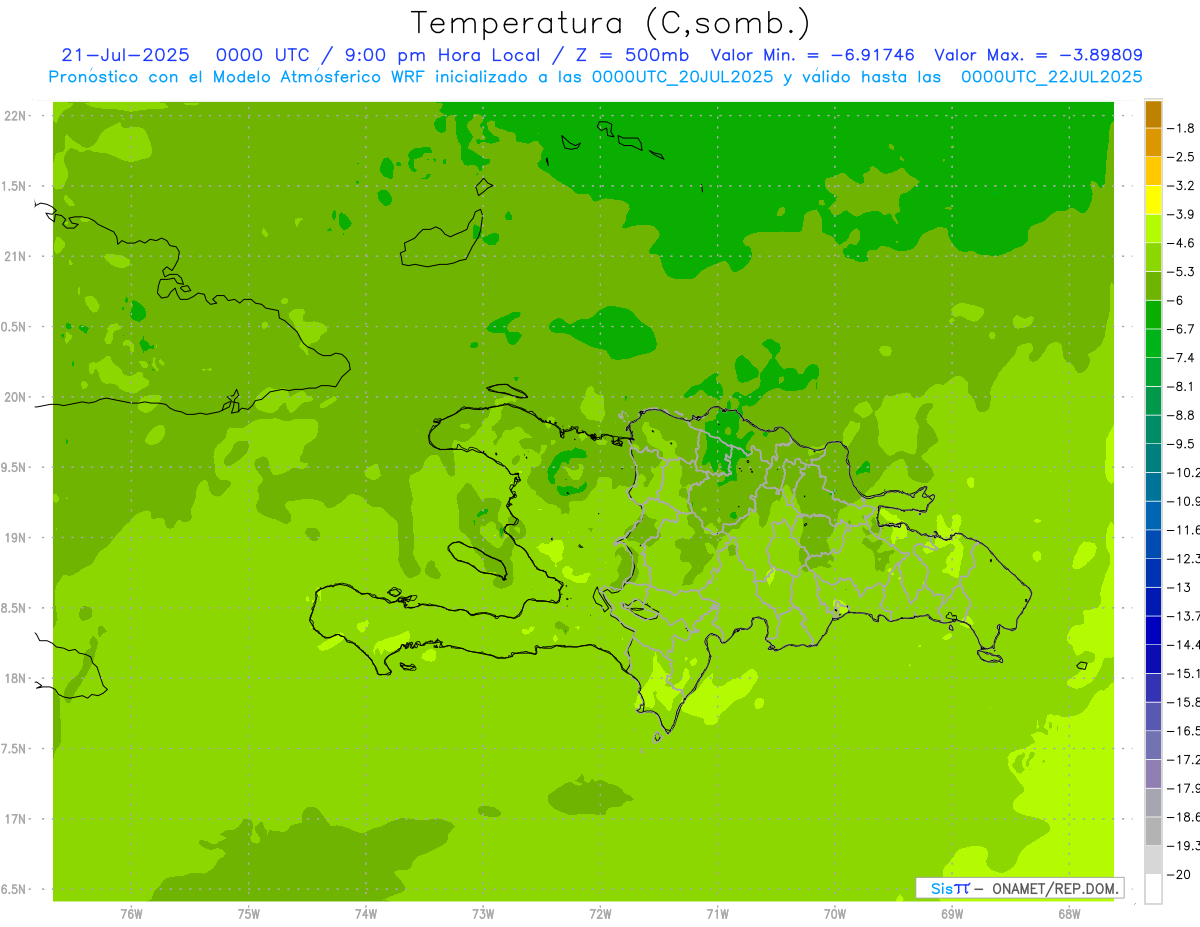Click the '17N' latitude label
The width and height of the screenshot is (1200, 927).
click(17, 819)
